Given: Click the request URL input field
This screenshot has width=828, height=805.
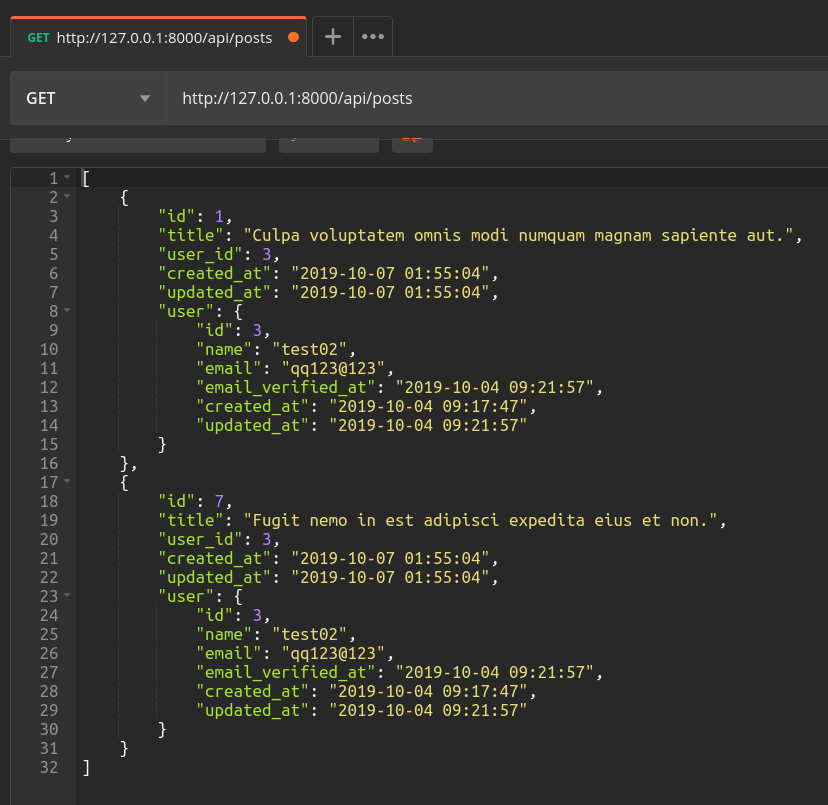Looking at the screenshot, I should [496, 98].
